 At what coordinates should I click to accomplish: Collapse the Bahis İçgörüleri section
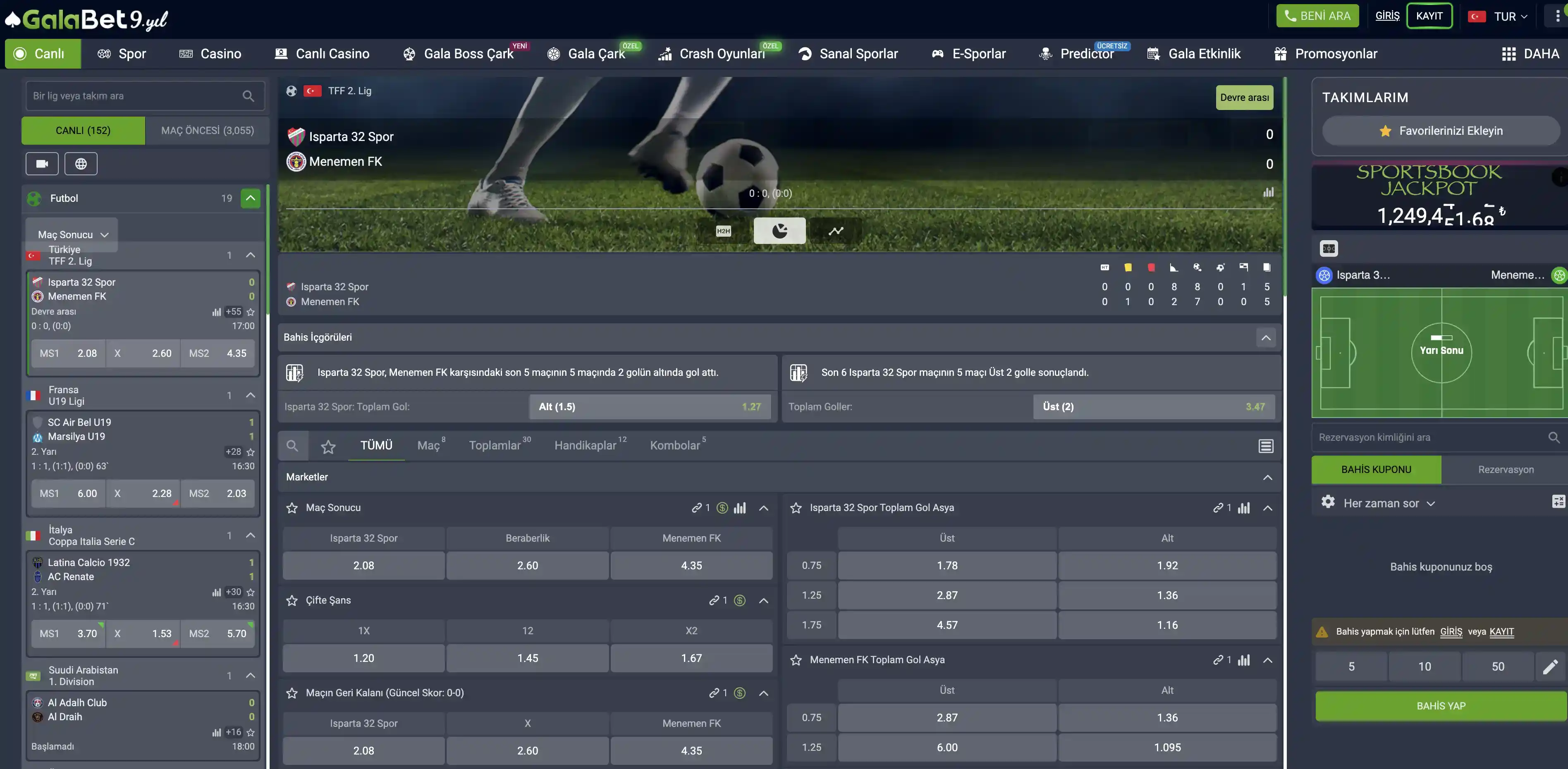pos(1265,337)
